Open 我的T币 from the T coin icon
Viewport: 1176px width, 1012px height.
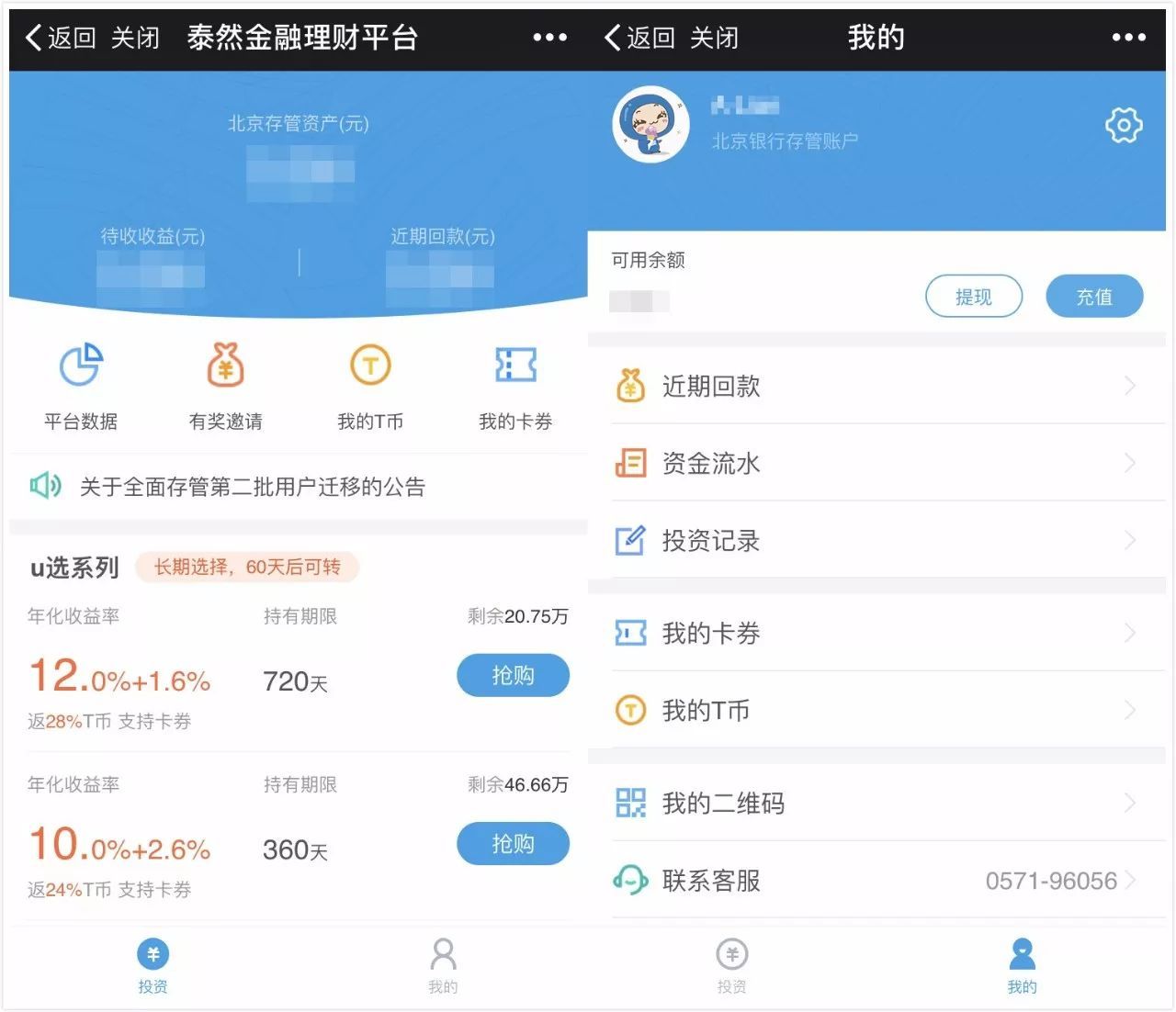(370, 365)
